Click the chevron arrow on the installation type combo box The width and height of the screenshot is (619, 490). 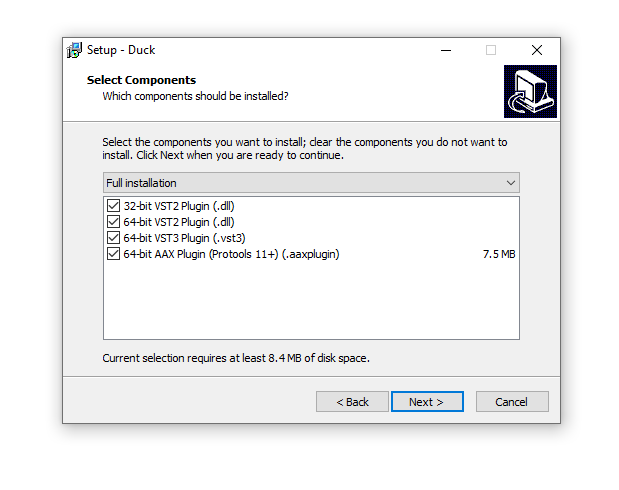[x=511, y=183]
